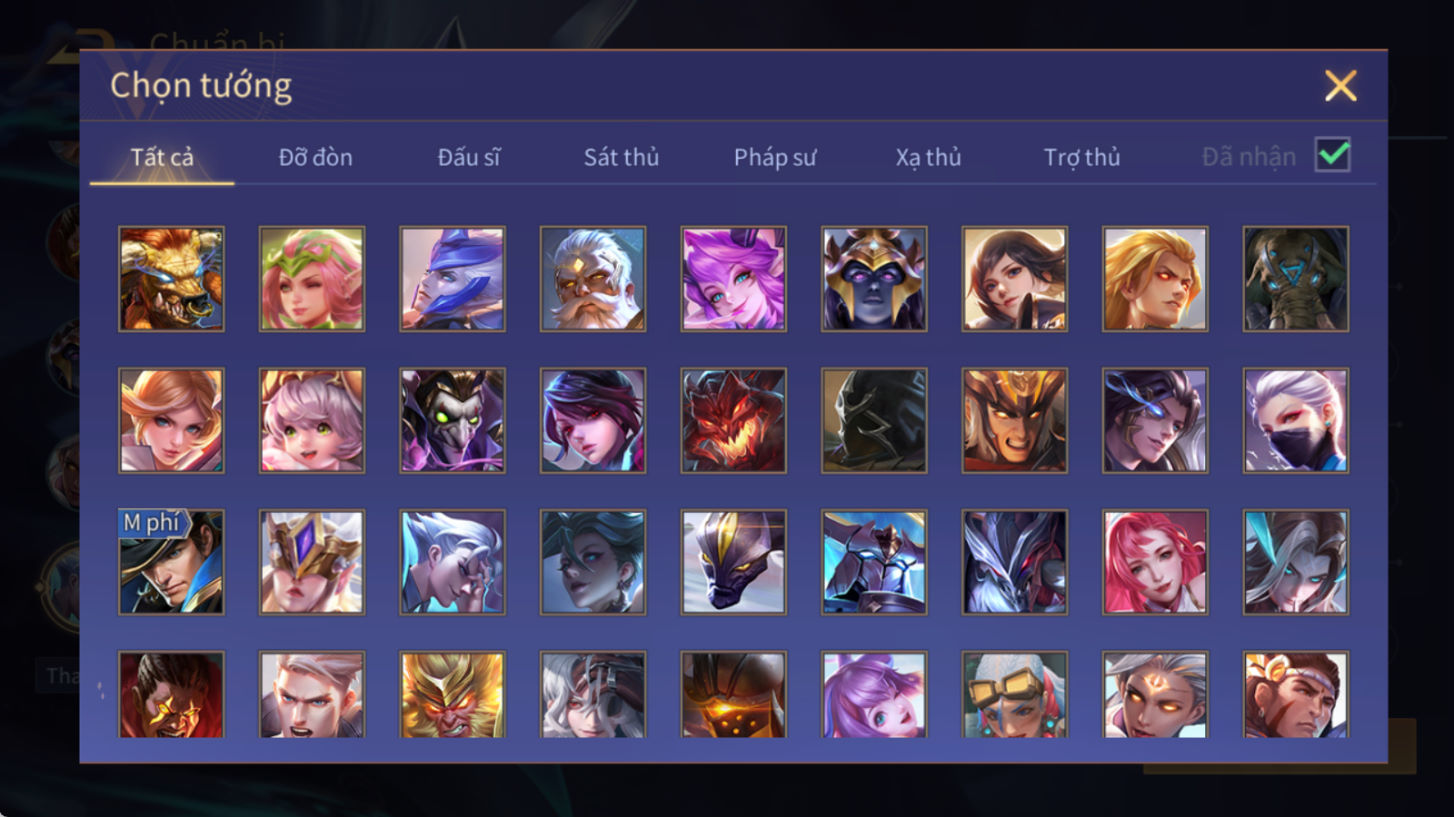The image size is (1454, 817).
Task: Click the Tất cả tab
Action: [x=162, y=157]
